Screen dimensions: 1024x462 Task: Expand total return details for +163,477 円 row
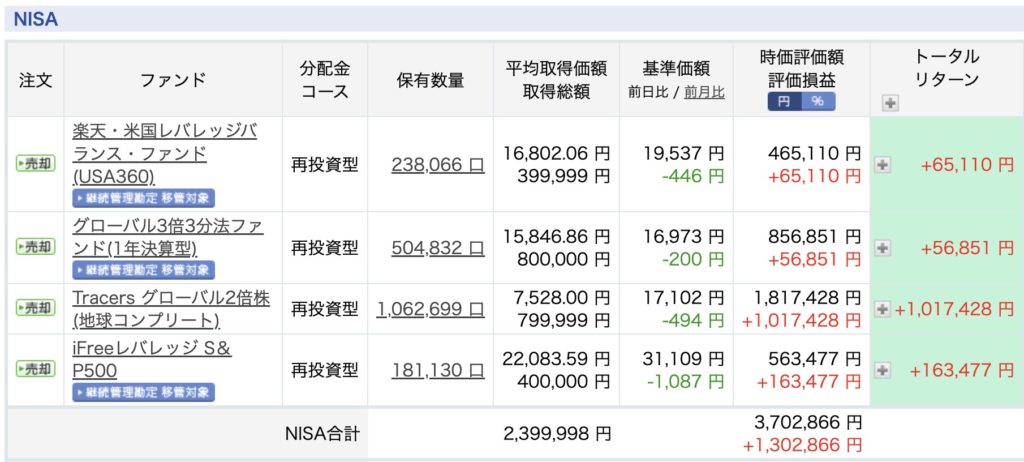[x=882, y=370]
